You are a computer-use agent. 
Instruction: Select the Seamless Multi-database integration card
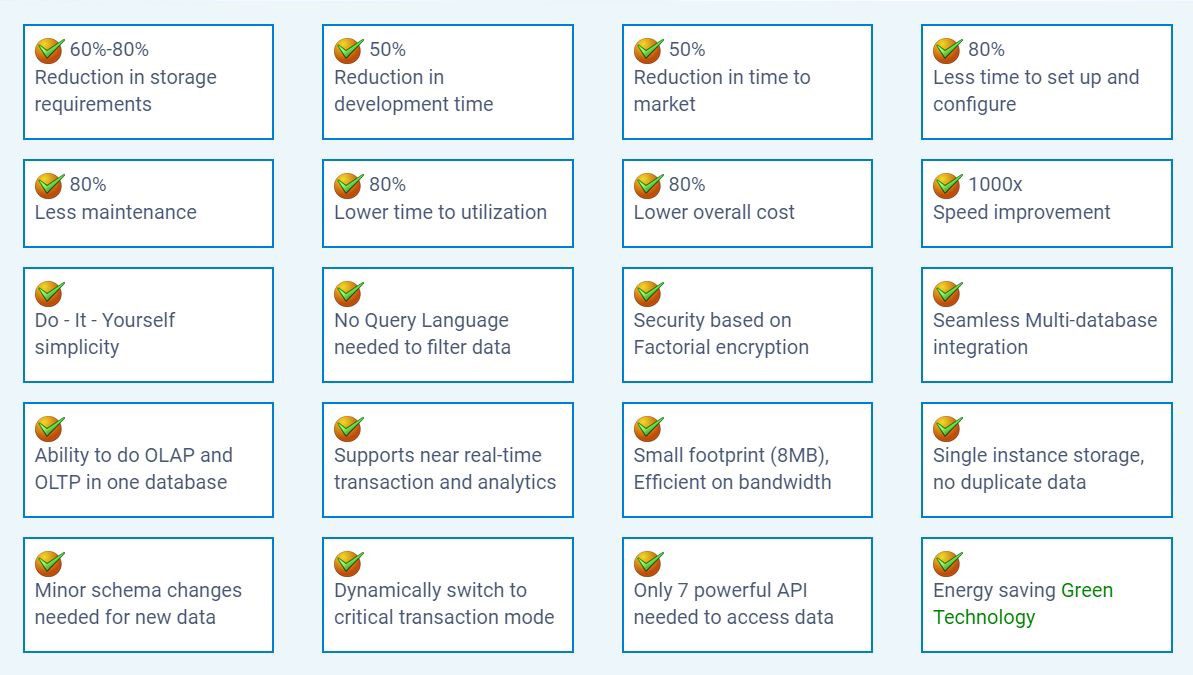point(1047,325)
